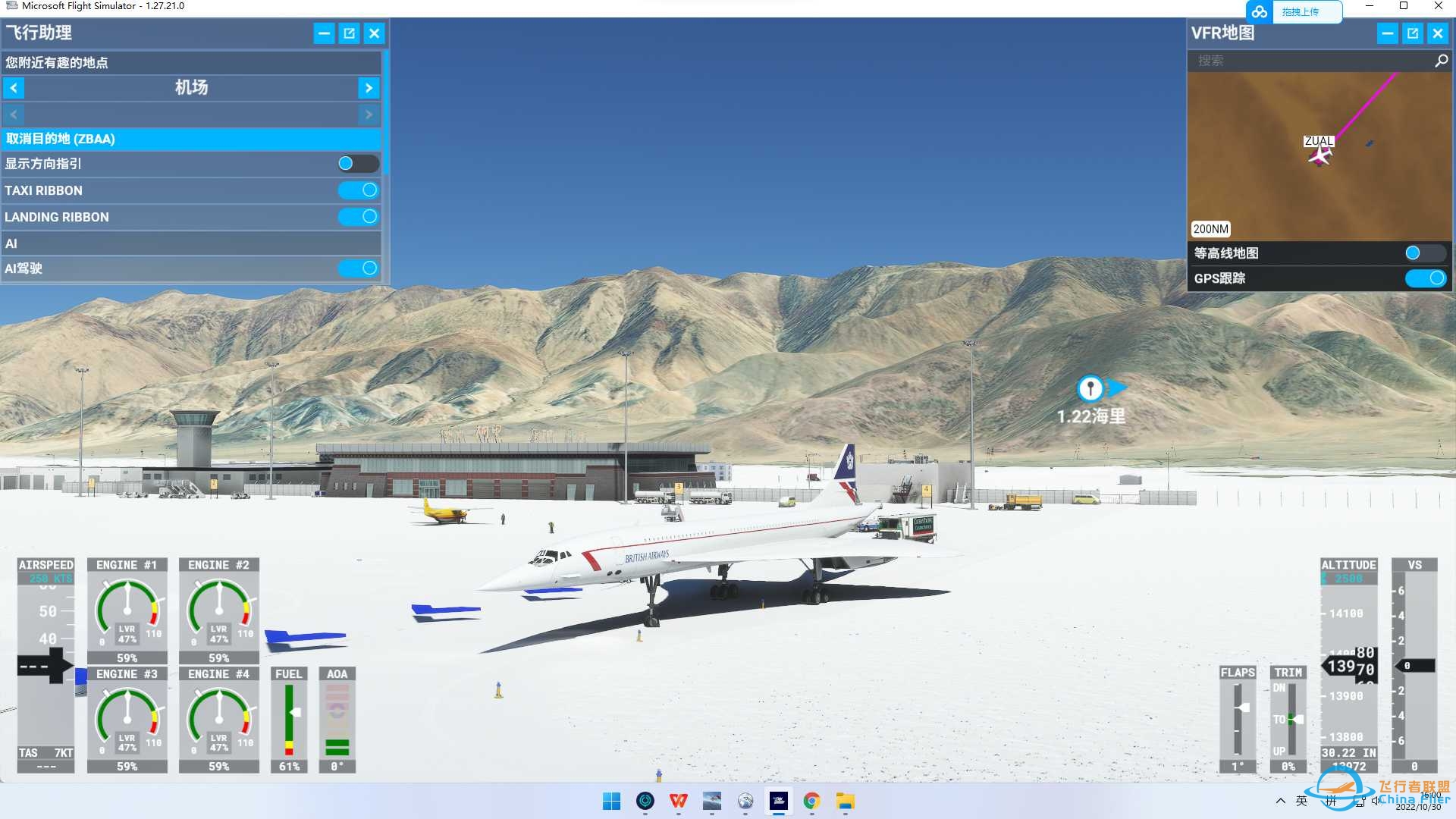
Task: Select the ZUAL airport marker on map
Action: (1320, 155)
